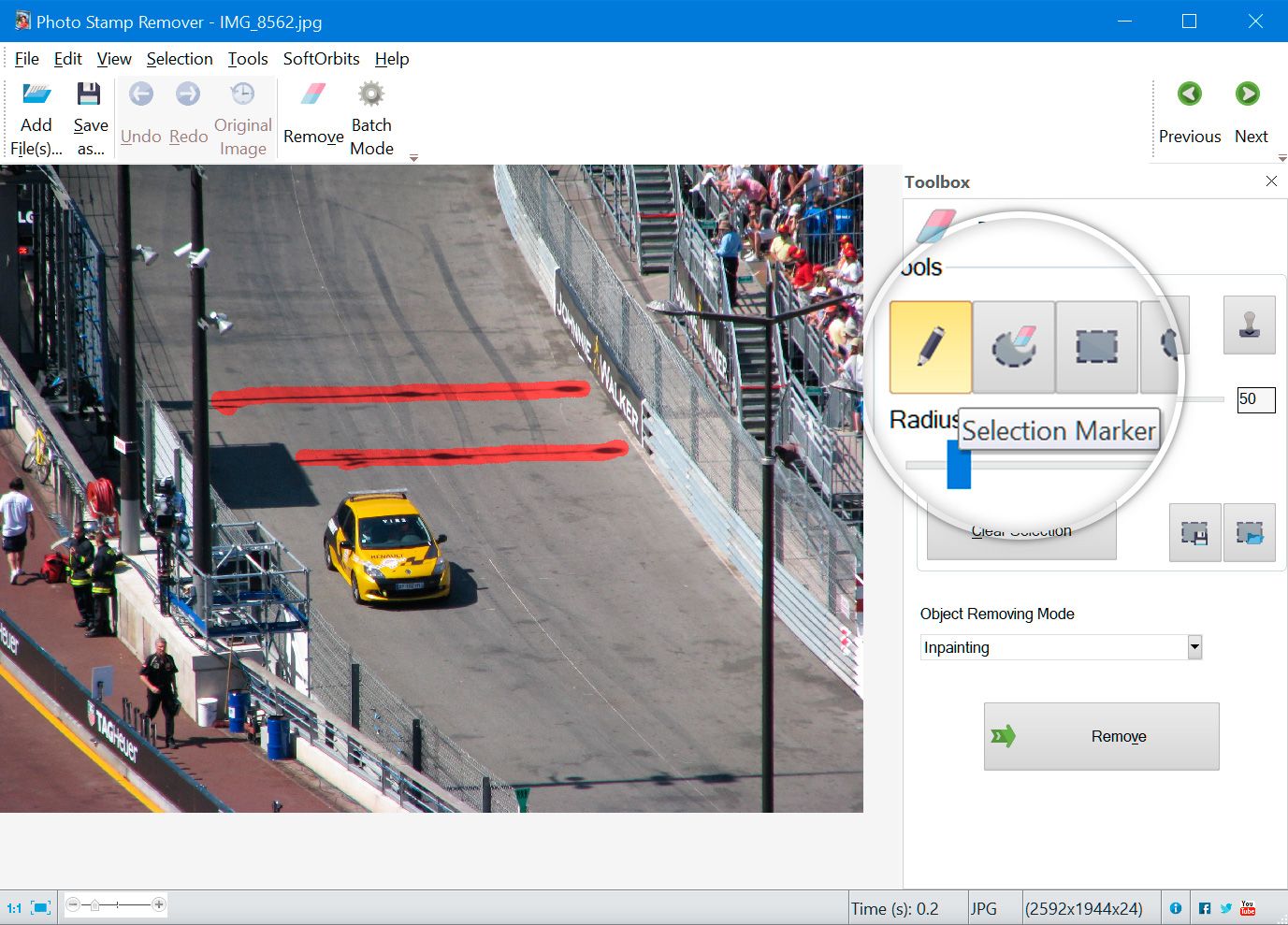1288x925 pixels.
Task: Select the Selection Marker pencil tool
Action: pyautogui.click(x=930, y=347)
